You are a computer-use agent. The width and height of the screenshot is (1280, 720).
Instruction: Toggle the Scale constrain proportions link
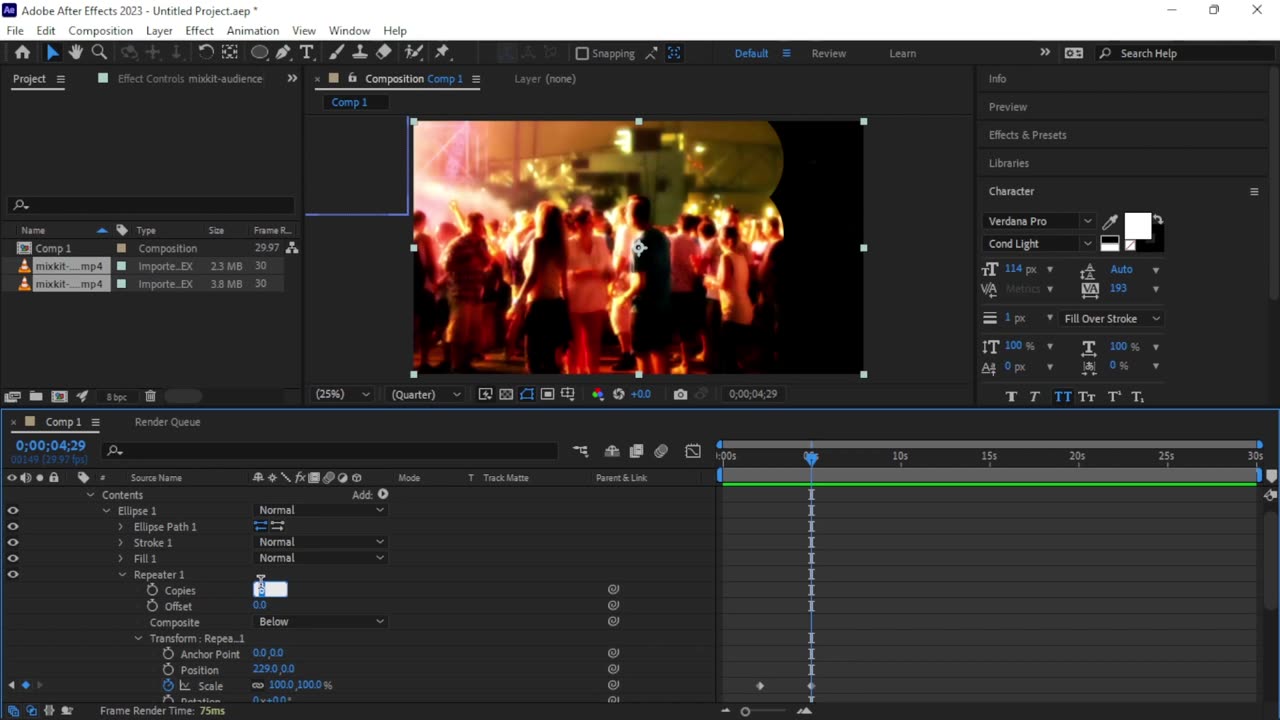point(258,686)
